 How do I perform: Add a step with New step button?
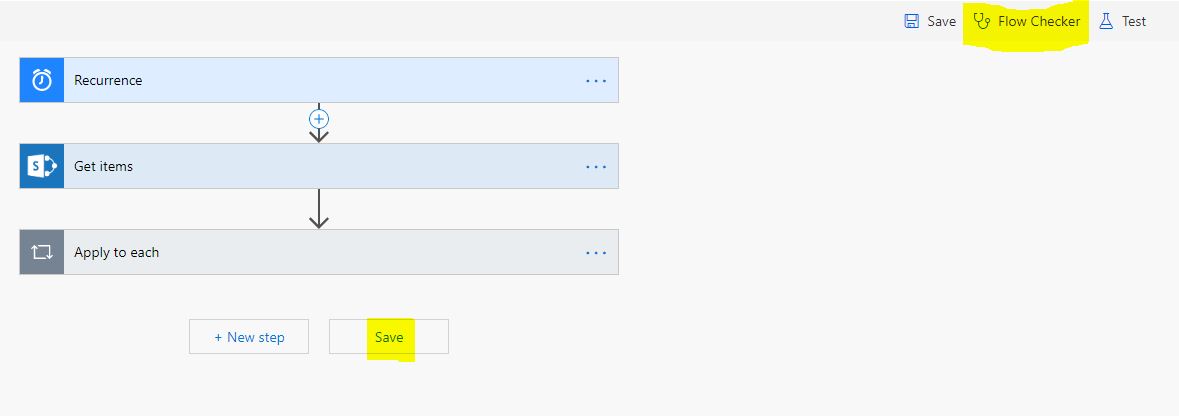pos(249,337)
